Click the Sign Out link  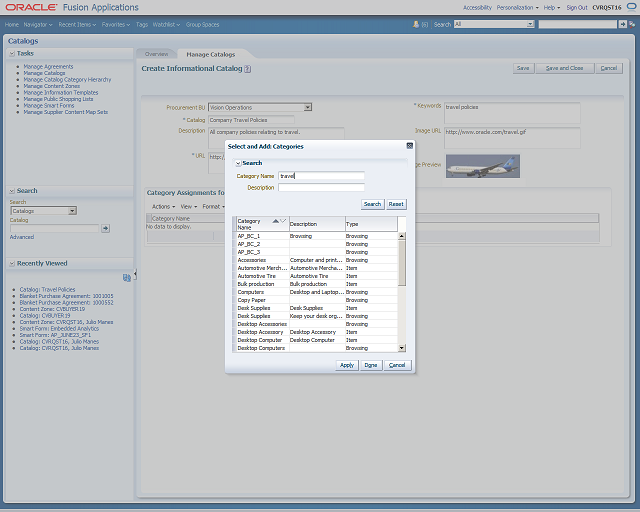(577, 7)
